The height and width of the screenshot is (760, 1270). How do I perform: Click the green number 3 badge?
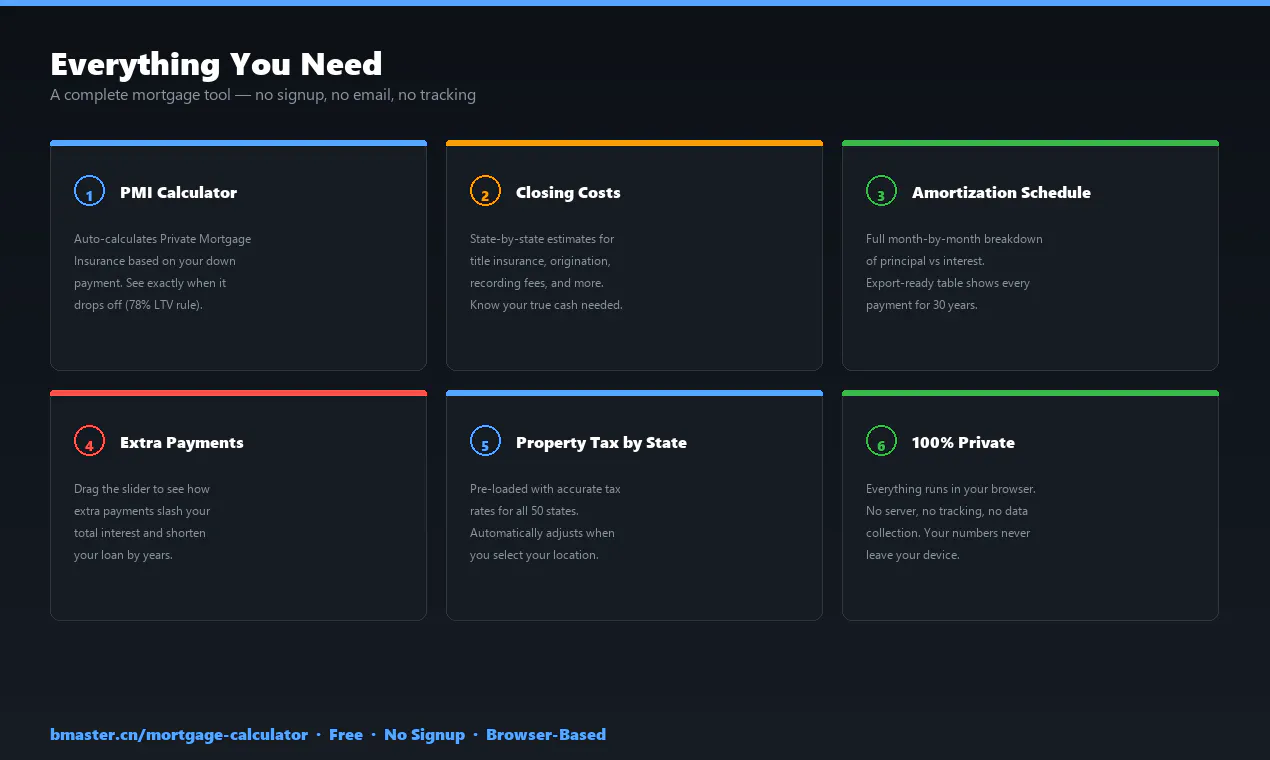(x=881, y=190)
